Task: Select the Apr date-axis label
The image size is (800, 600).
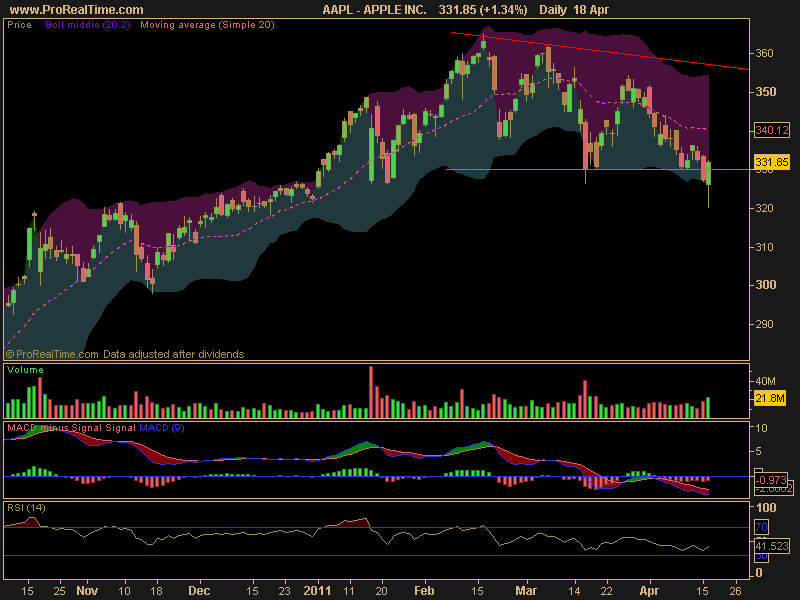Action: [649, 591]
